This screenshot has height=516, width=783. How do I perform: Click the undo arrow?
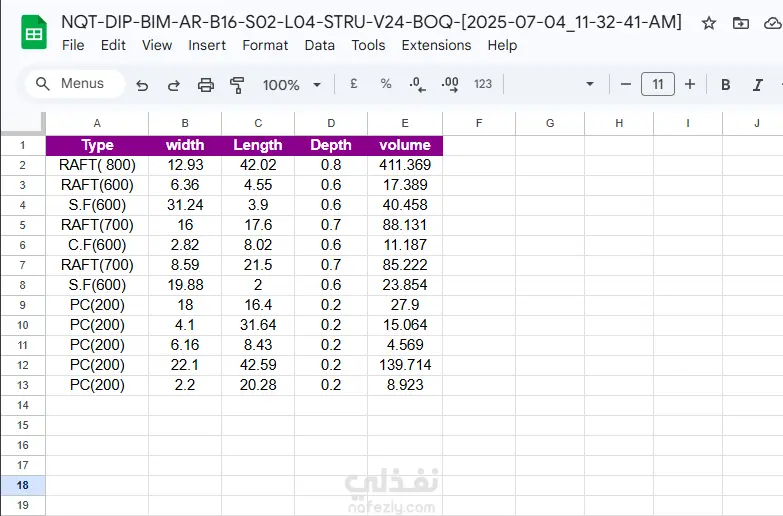(142, 85)
